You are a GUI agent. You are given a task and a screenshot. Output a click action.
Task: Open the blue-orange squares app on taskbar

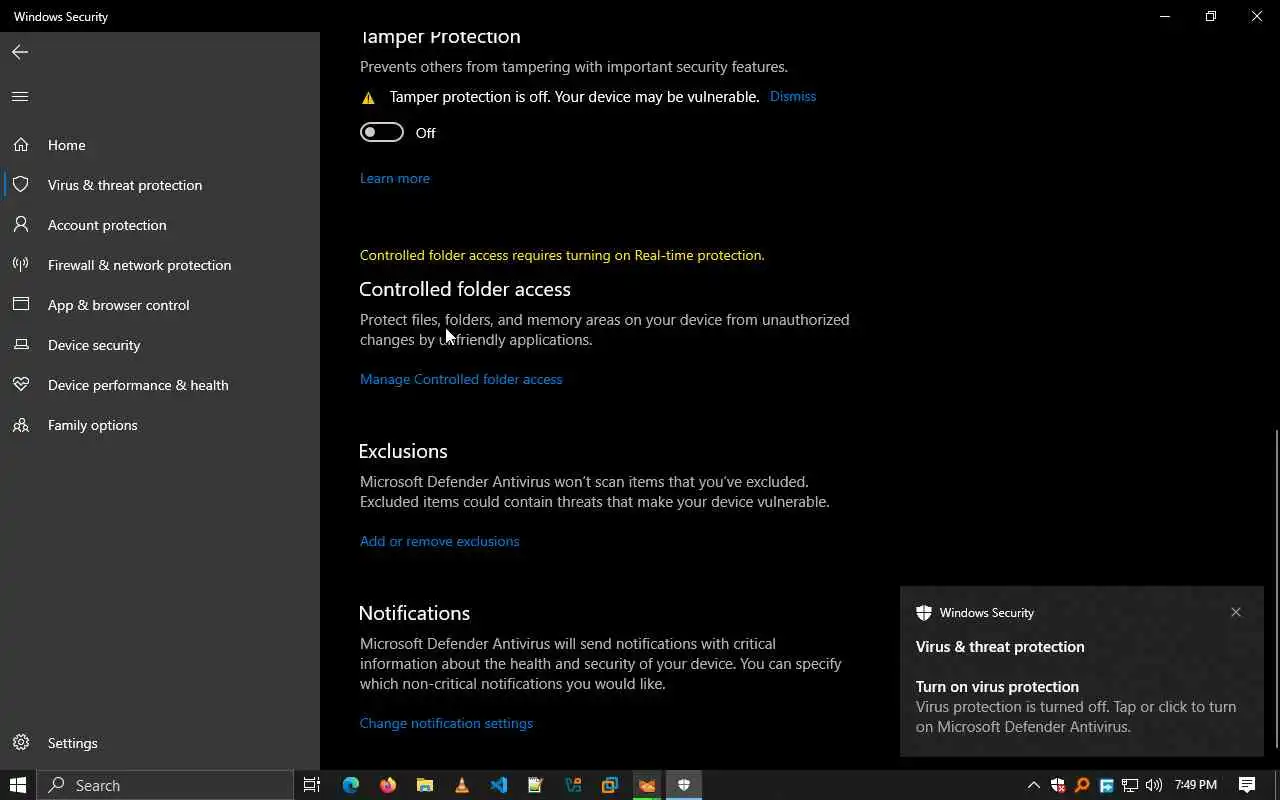[x=610, y=785]
